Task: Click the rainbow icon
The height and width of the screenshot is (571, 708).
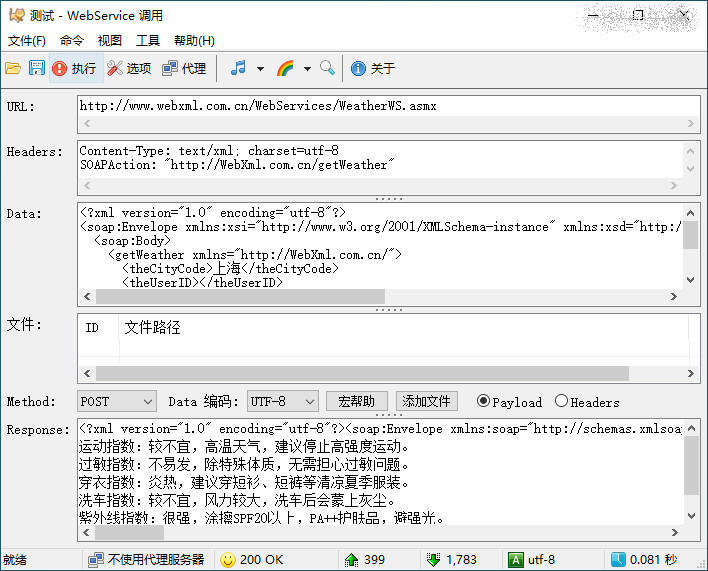Action: coord(285,68)
